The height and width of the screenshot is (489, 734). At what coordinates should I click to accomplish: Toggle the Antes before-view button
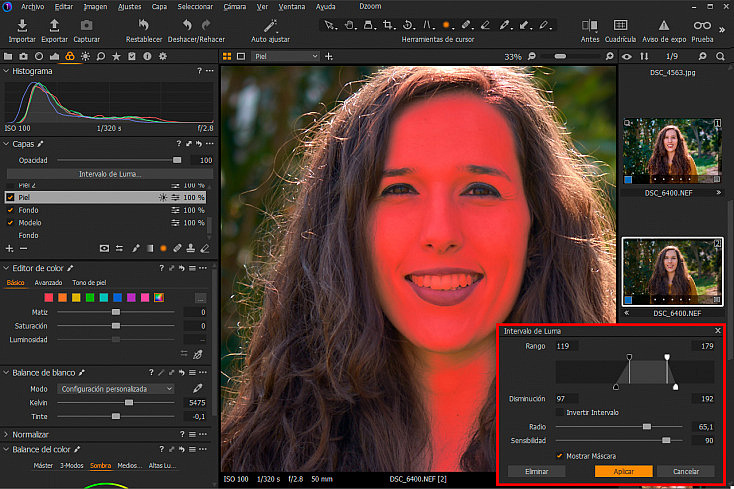click(x=590, y=31)
